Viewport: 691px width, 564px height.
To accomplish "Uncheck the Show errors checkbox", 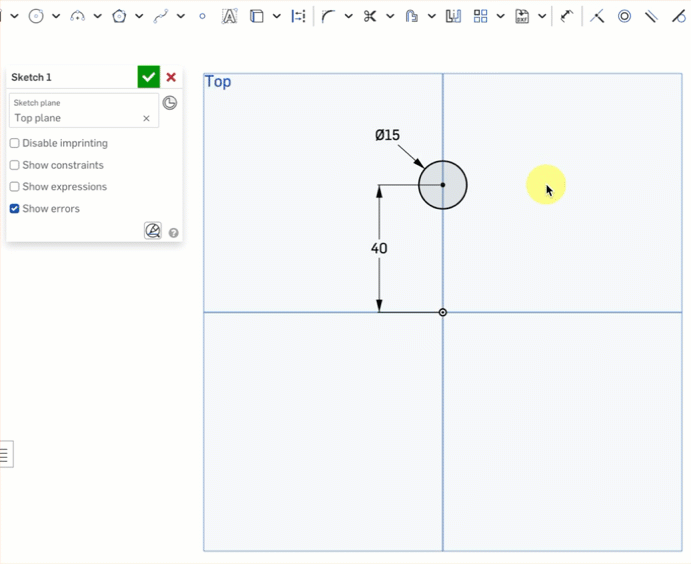I will [x=15, y=208].
